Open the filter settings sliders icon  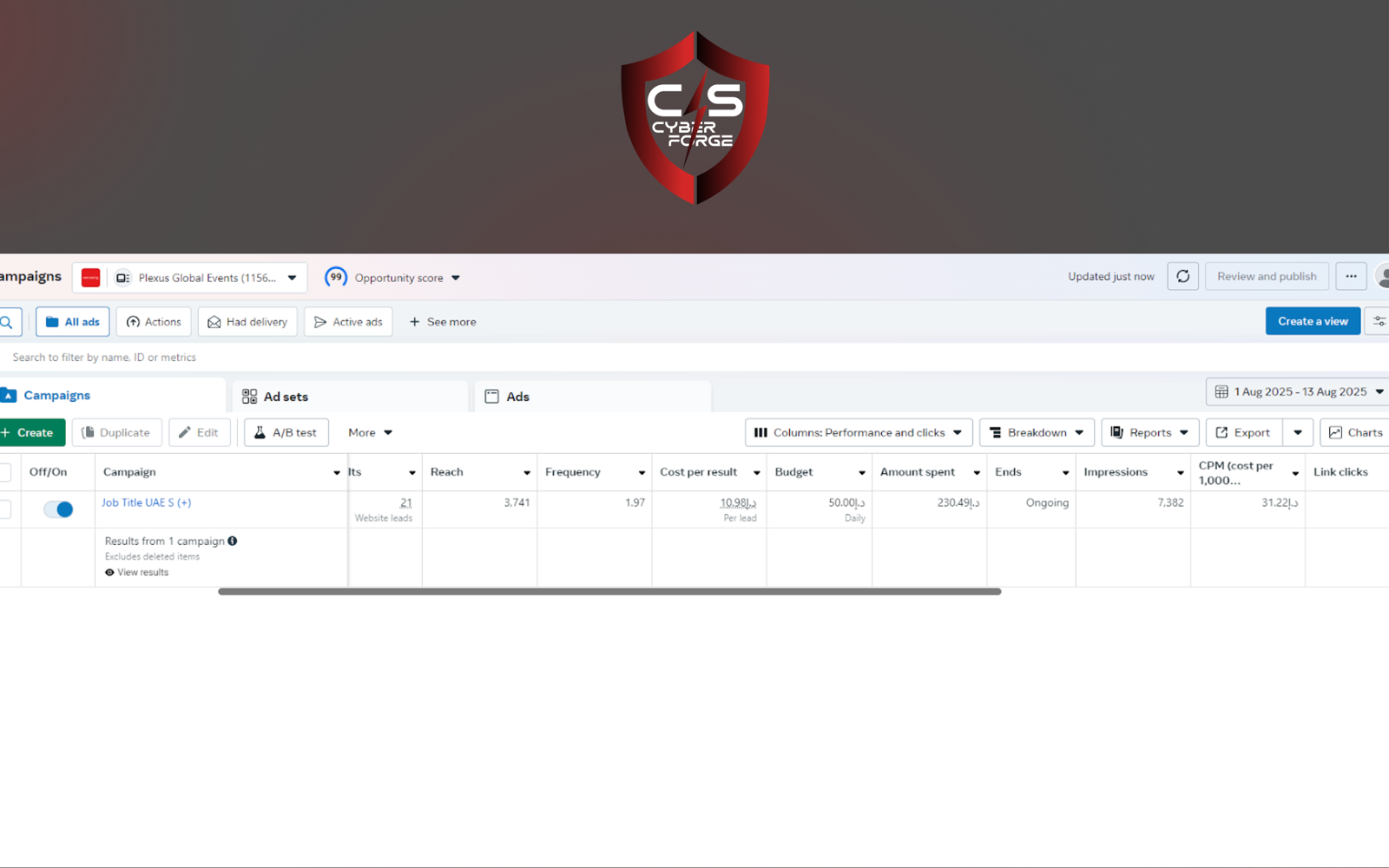(x=1378, y=322)
